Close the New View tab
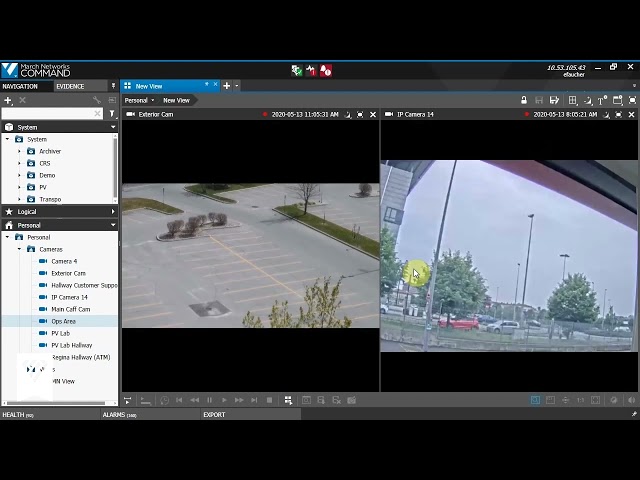This screenshot has width=640, height=480. (x=216, y=84)
